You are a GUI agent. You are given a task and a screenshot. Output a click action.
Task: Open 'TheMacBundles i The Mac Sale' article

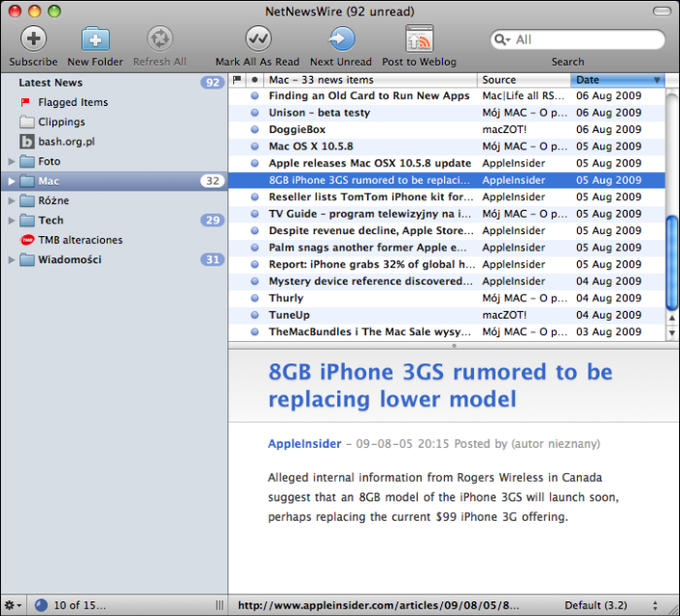[447, 332]
